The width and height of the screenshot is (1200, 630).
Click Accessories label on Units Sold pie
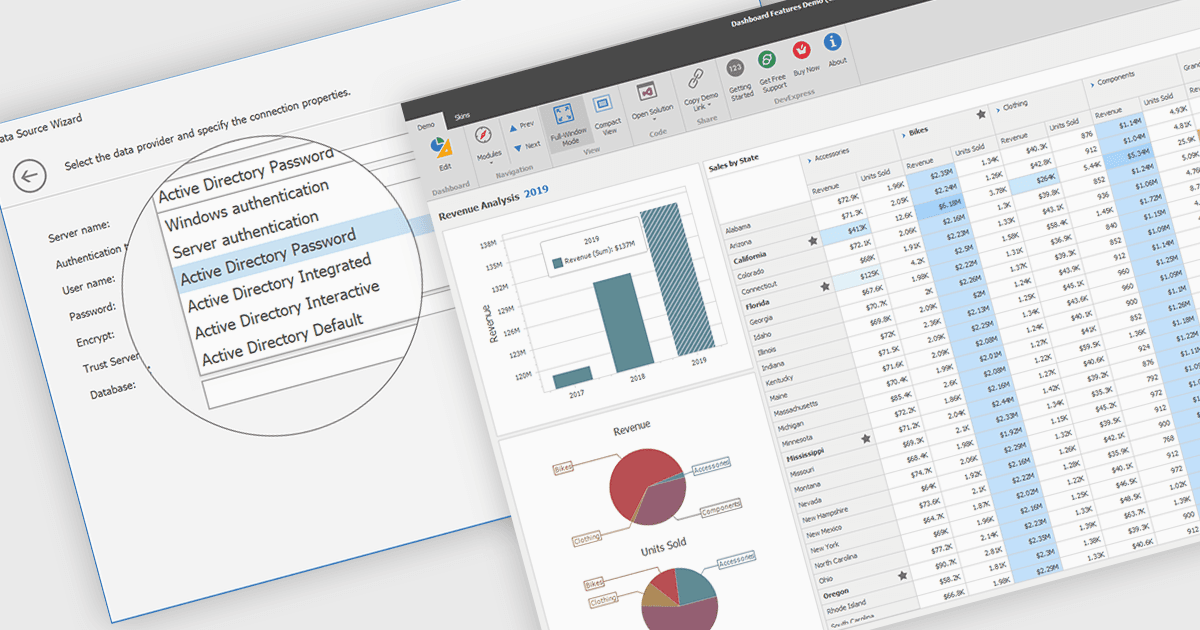(736, 560)
